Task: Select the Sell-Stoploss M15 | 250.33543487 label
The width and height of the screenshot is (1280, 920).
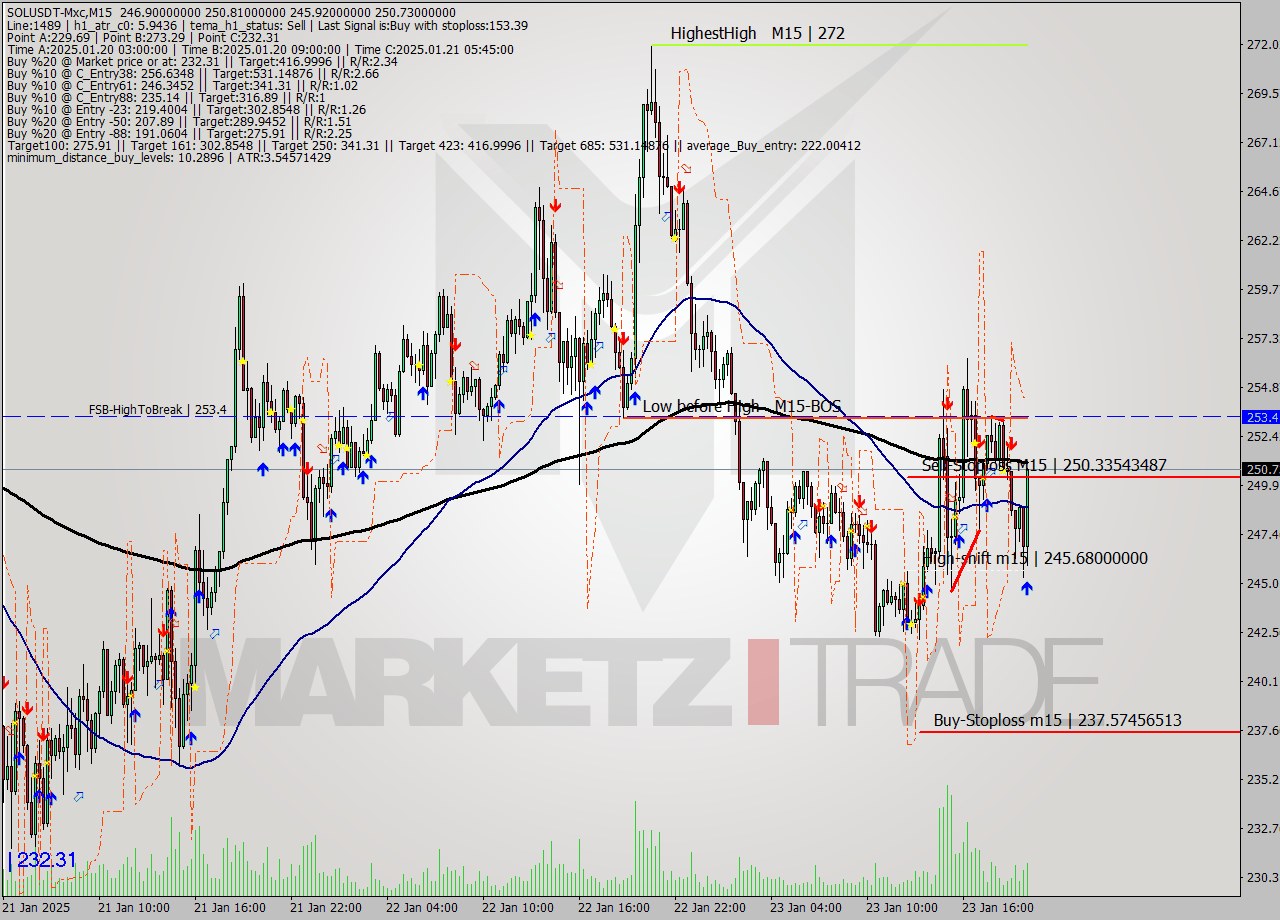Action: click(x=1044, y=465)
